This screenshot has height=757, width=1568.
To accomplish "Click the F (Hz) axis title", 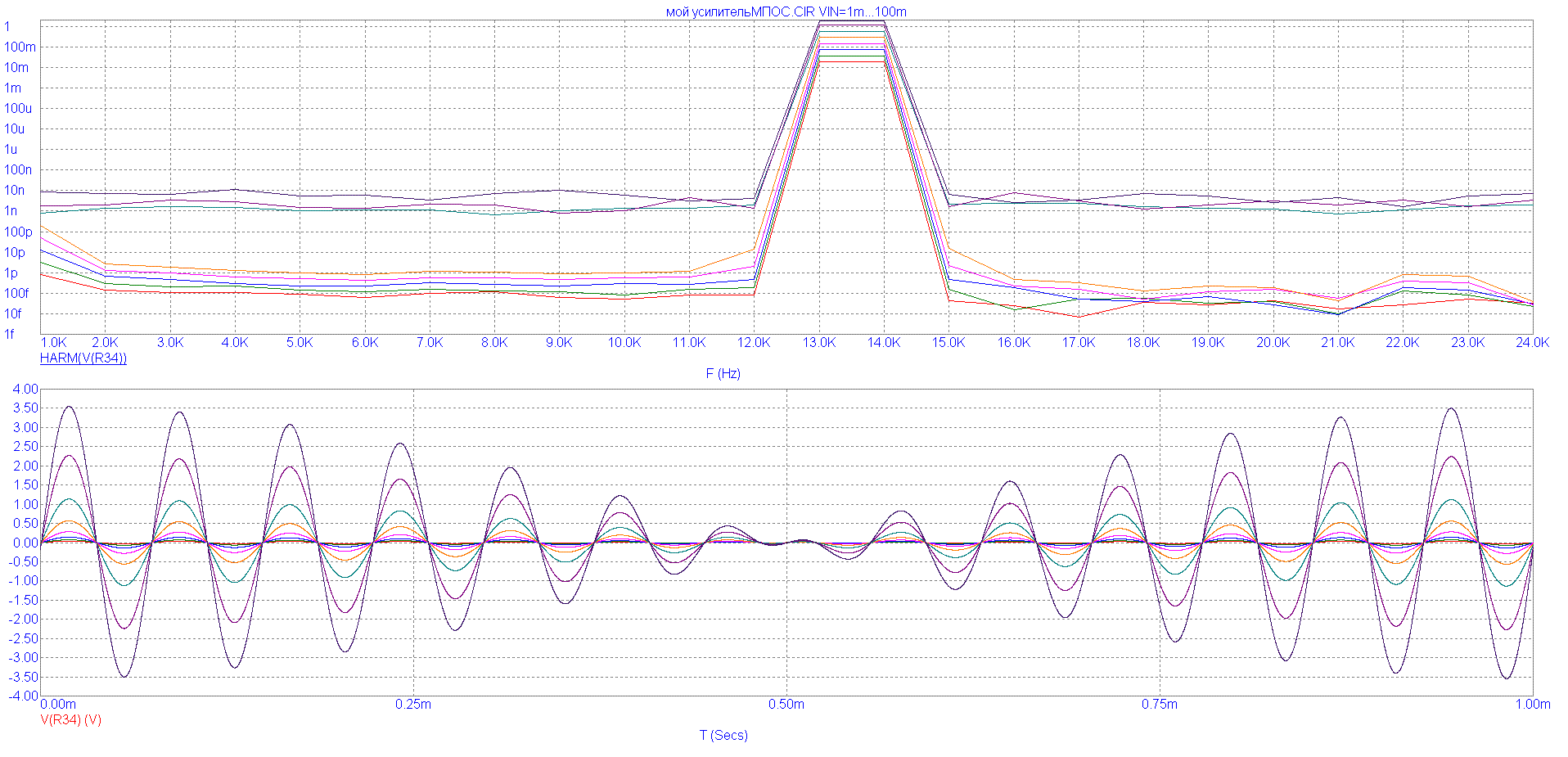I will coord(723,373).
